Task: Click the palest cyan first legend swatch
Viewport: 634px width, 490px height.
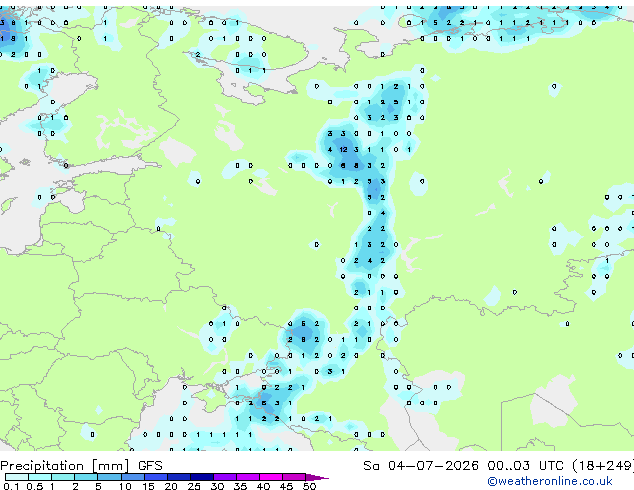Action: [17, 477]
